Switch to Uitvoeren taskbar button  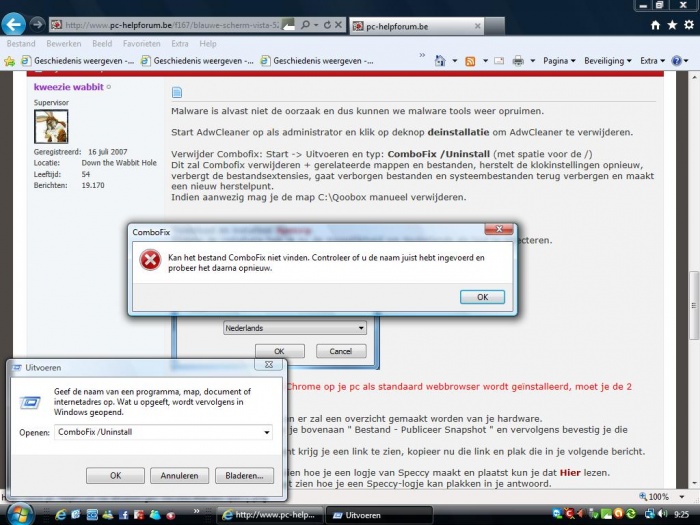pos(379,515)
